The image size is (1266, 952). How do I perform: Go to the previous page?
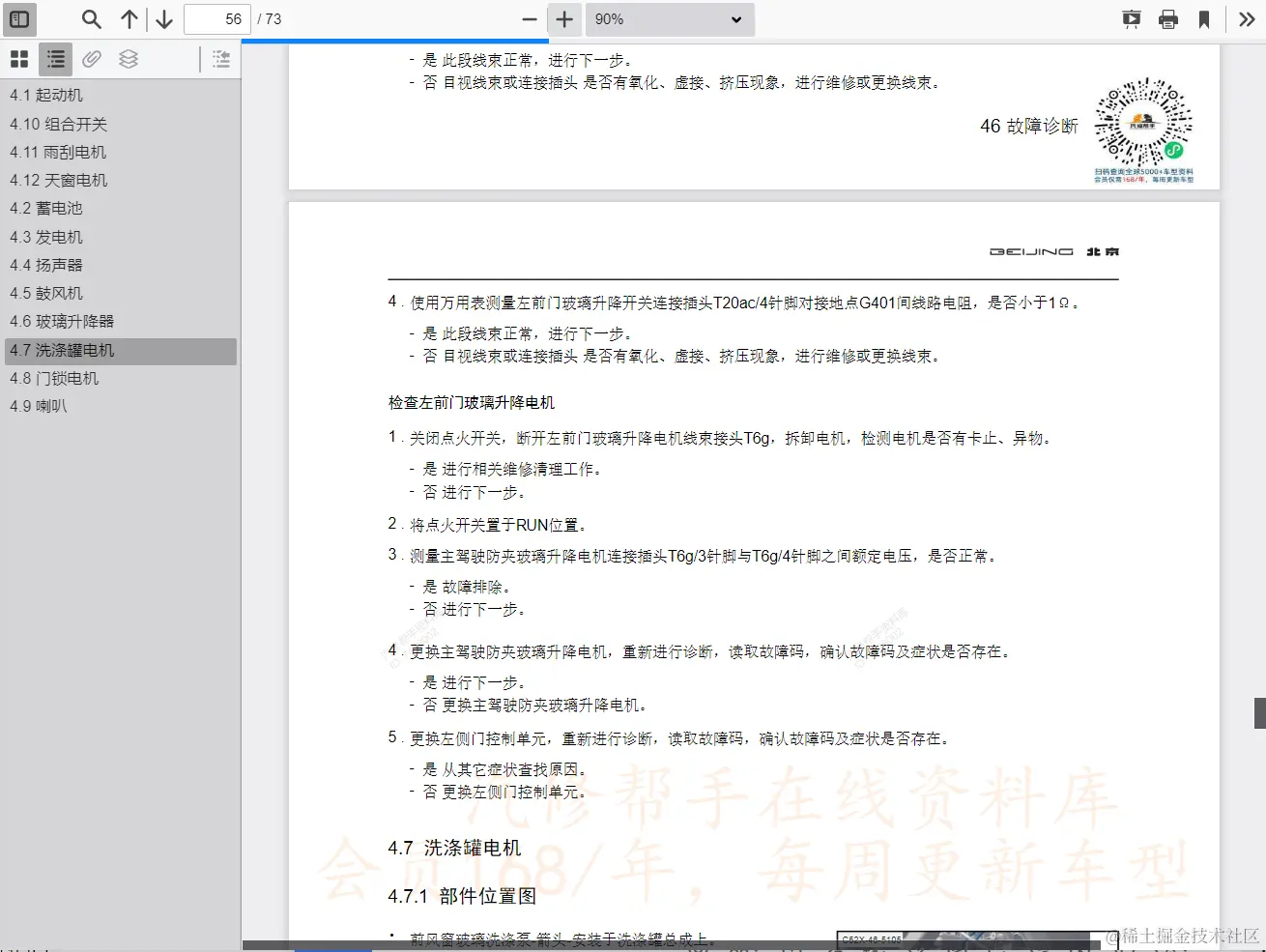pos(129,18)
